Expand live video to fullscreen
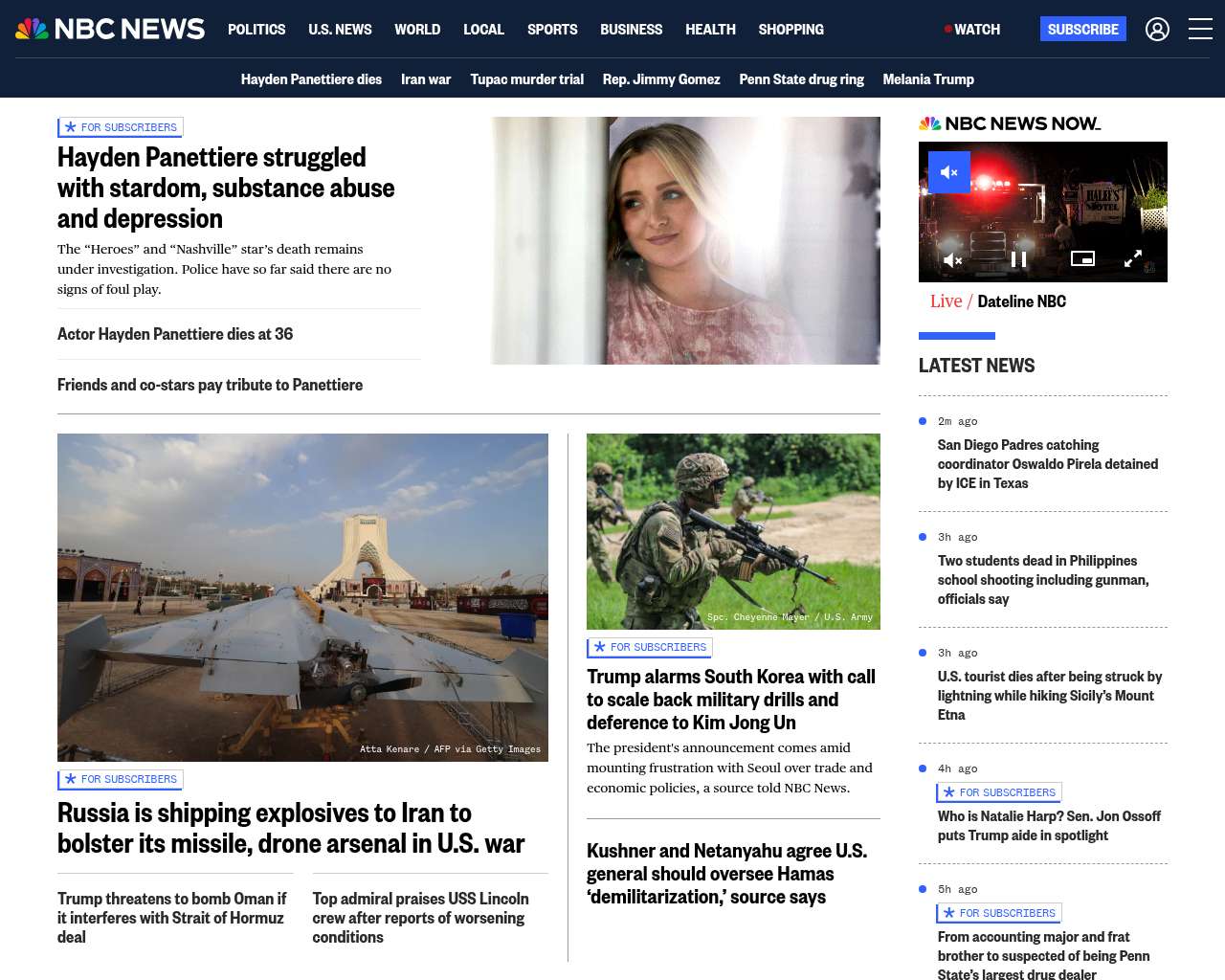Screen dimensions: 1225x980 click(1133, 258)
